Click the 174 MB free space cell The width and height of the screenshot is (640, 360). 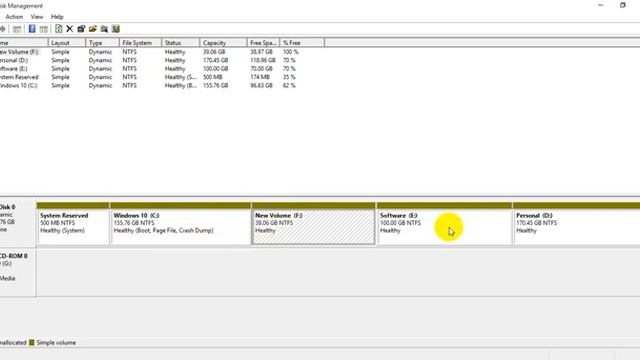click(260, 77)
